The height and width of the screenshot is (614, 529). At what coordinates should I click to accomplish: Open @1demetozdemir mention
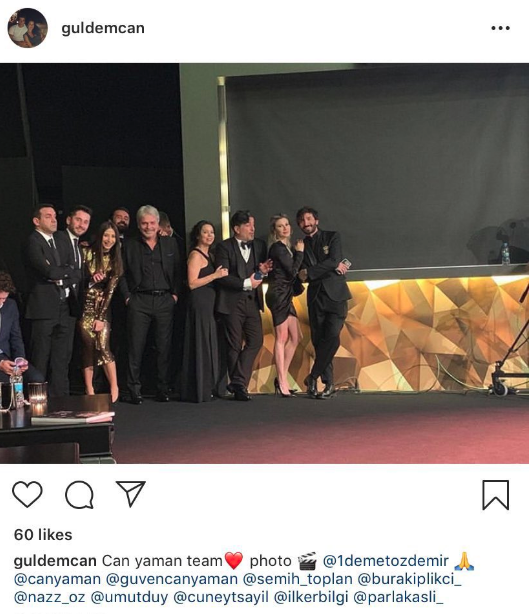[x=386, y=561]
